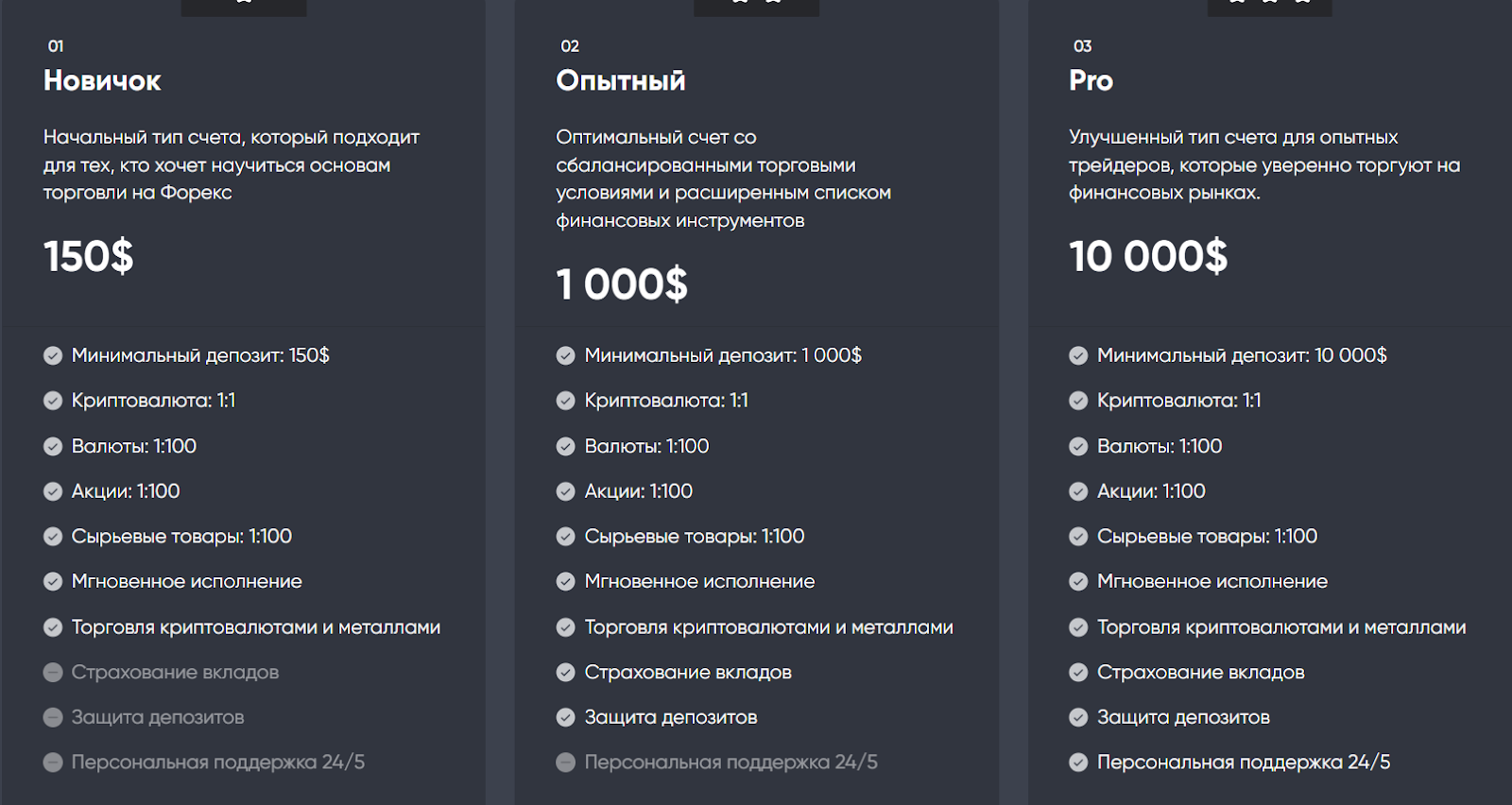Viewport: 1512px width, 805px height.
Task: Click the checkmark beside Новичок 'Мгновенное исполнение'
Action: pyautogui.click(x=53, y=582)
